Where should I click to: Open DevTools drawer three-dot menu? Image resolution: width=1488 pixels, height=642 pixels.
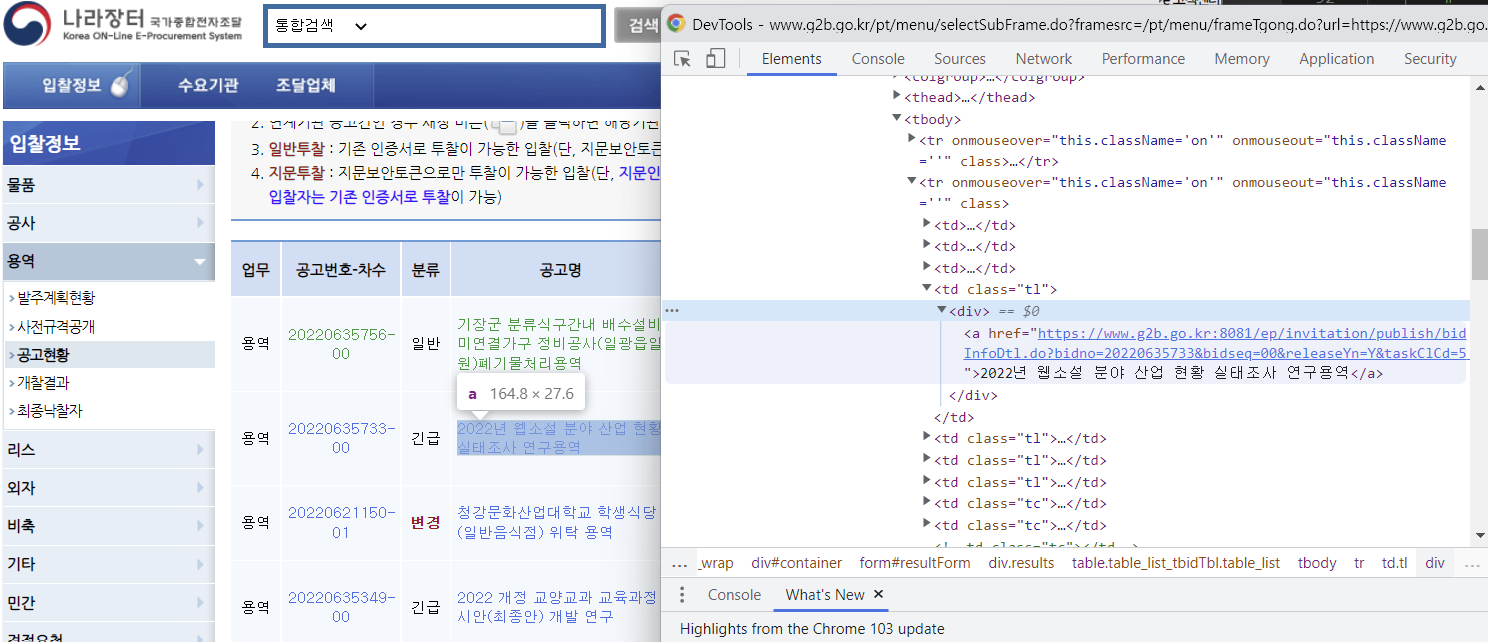click(x=682, y=595)
